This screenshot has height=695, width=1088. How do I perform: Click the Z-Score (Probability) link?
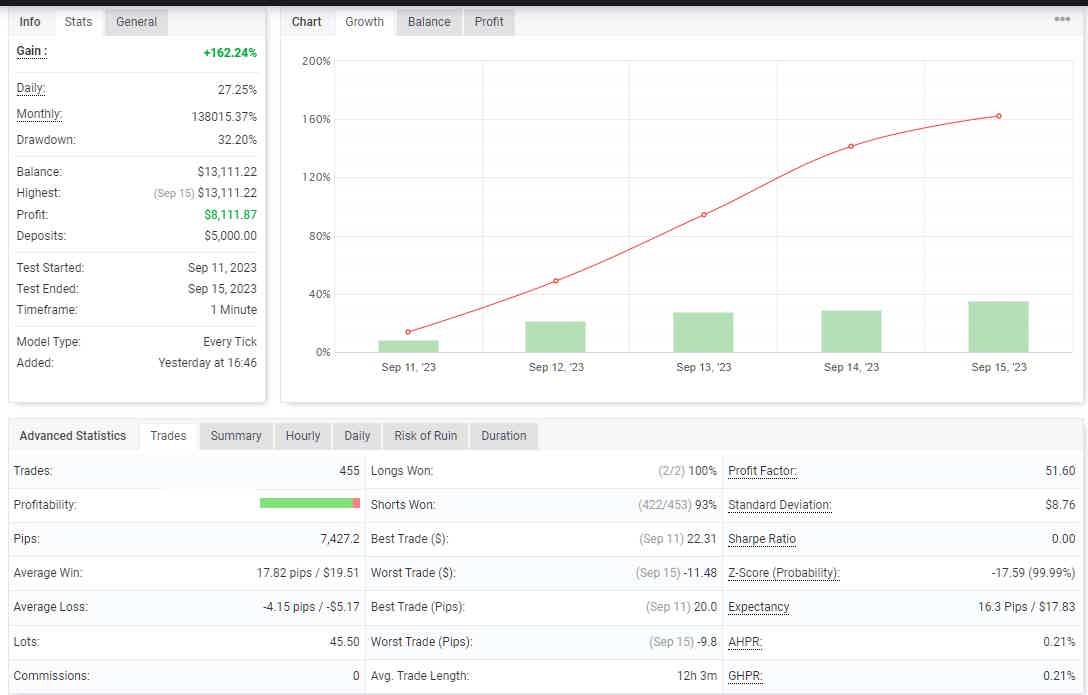click(783, 573)
